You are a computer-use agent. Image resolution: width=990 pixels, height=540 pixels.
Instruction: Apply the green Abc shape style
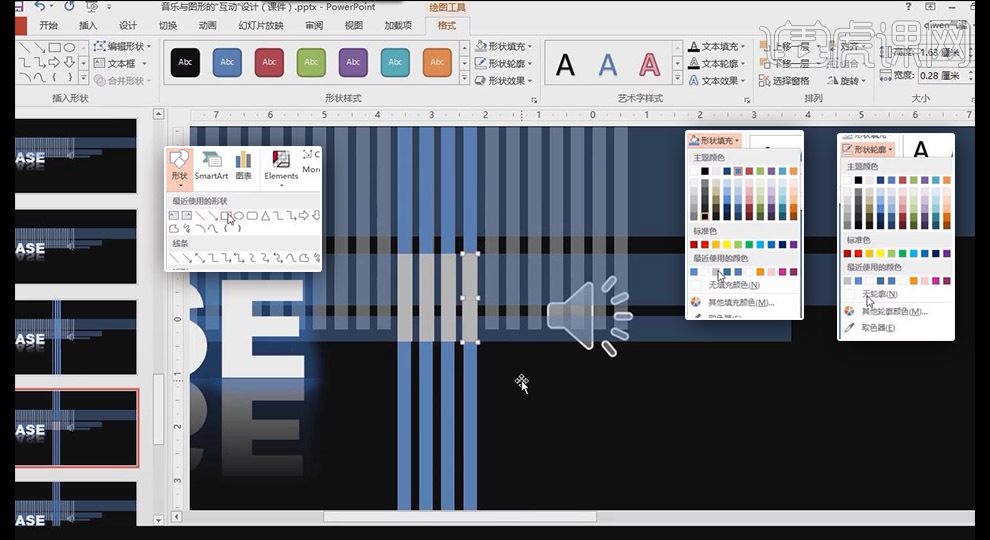point(311,62)
